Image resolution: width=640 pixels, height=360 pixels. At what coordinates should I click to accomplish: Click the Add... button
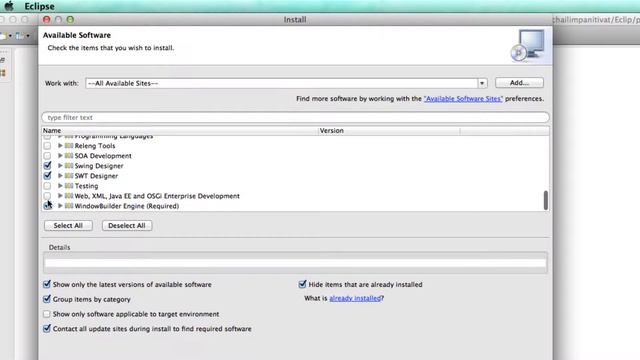tap(519, 83)
